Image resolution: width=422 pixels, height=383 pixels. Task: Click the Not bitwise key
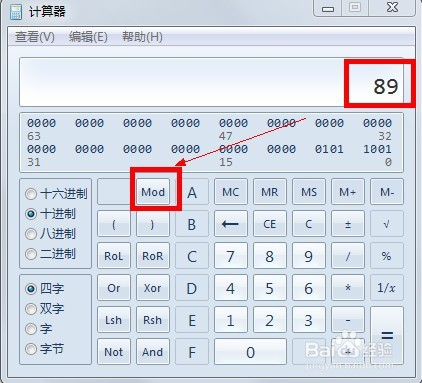pos(114,352)
